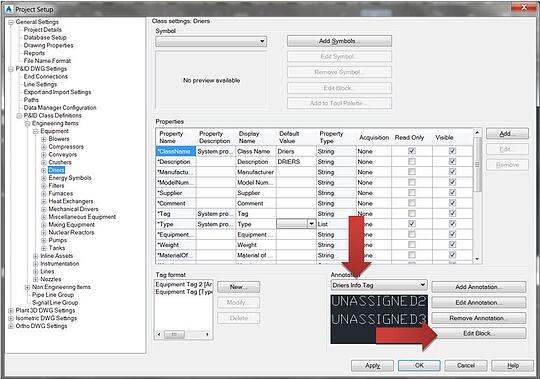Screen dimensions: 540x379
Task: Open the Type default value dropdown
Action: coord(311,224)
